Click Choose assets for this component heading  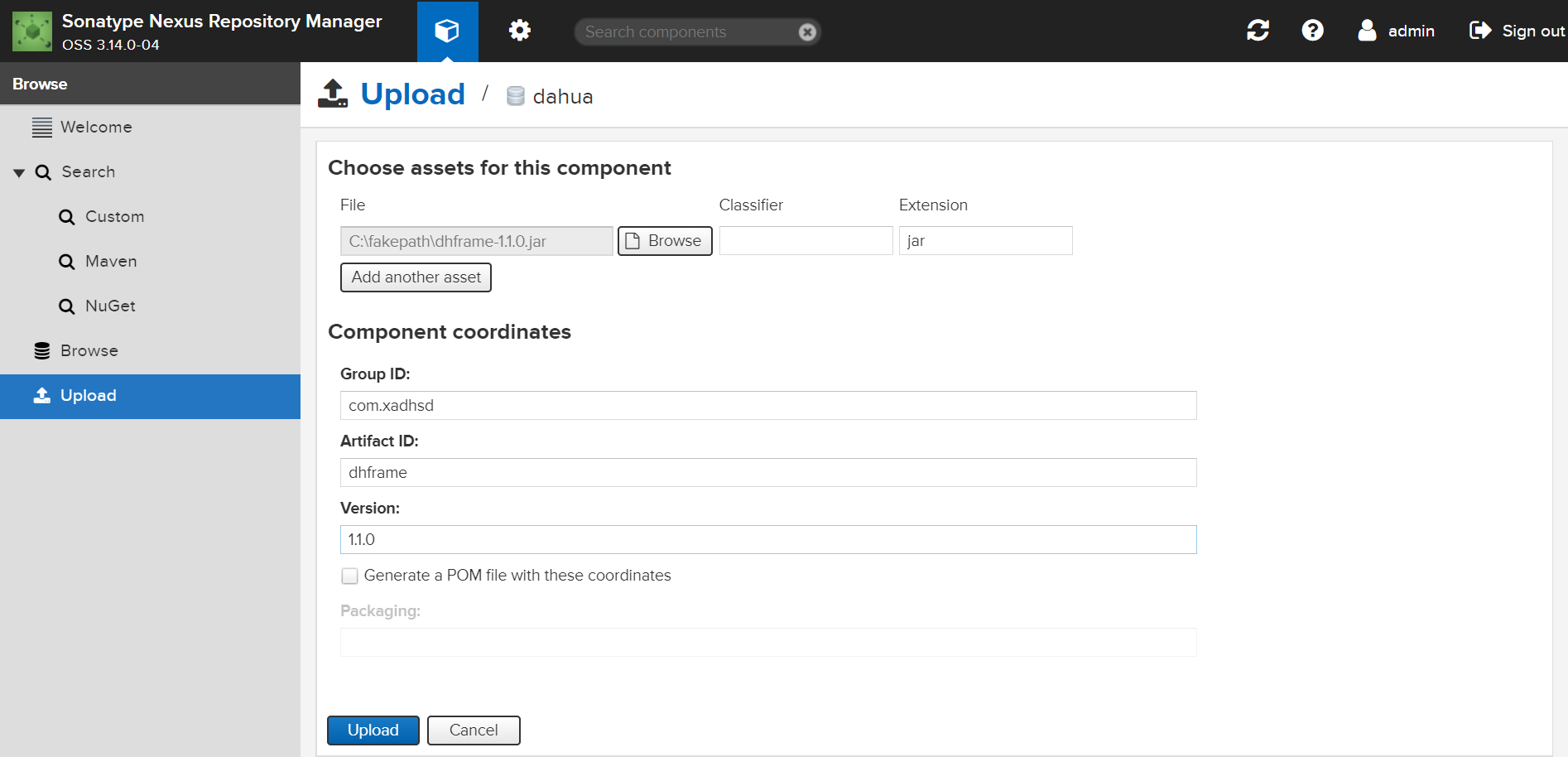(499, 168)
